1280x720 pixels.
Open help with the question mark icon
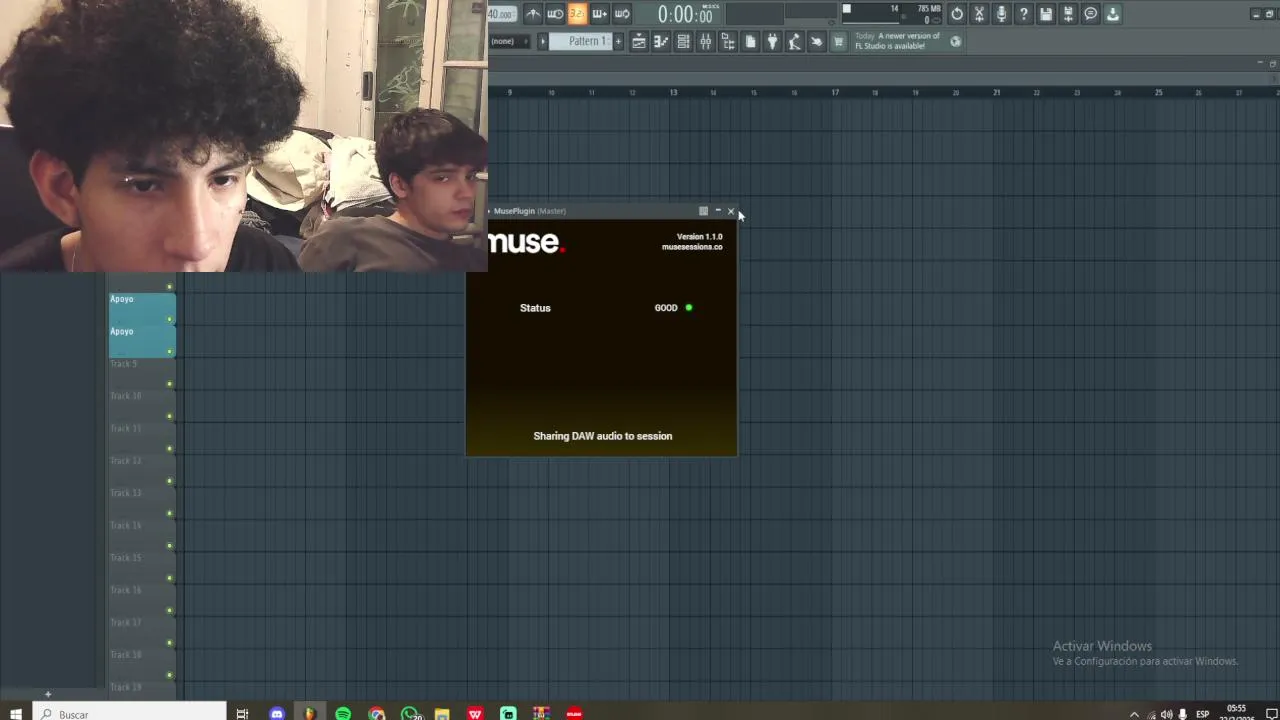pos(1023,14)
